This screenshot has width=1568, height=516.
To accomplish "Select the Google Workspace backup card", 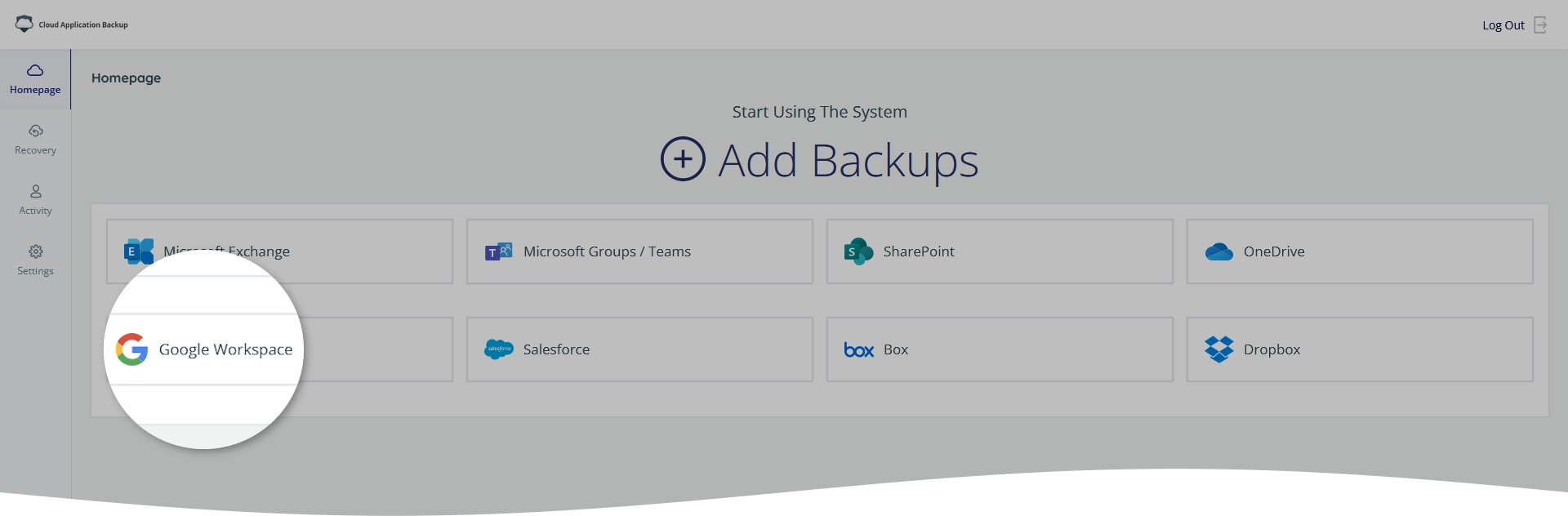I will tap(279, 349).
